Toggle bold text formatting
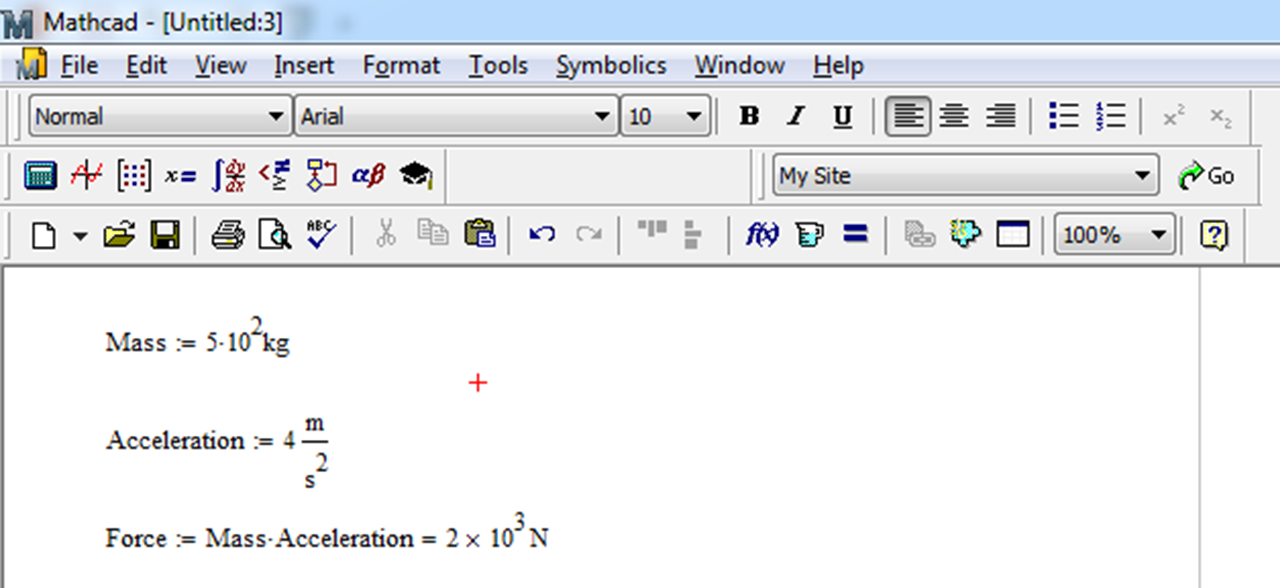 click(x=748, y=115)
